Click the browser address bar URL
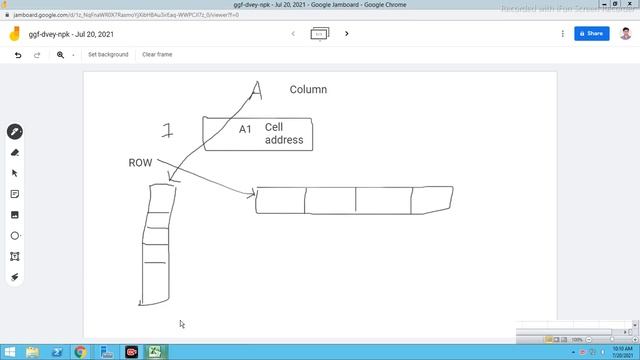 point(126,15)
